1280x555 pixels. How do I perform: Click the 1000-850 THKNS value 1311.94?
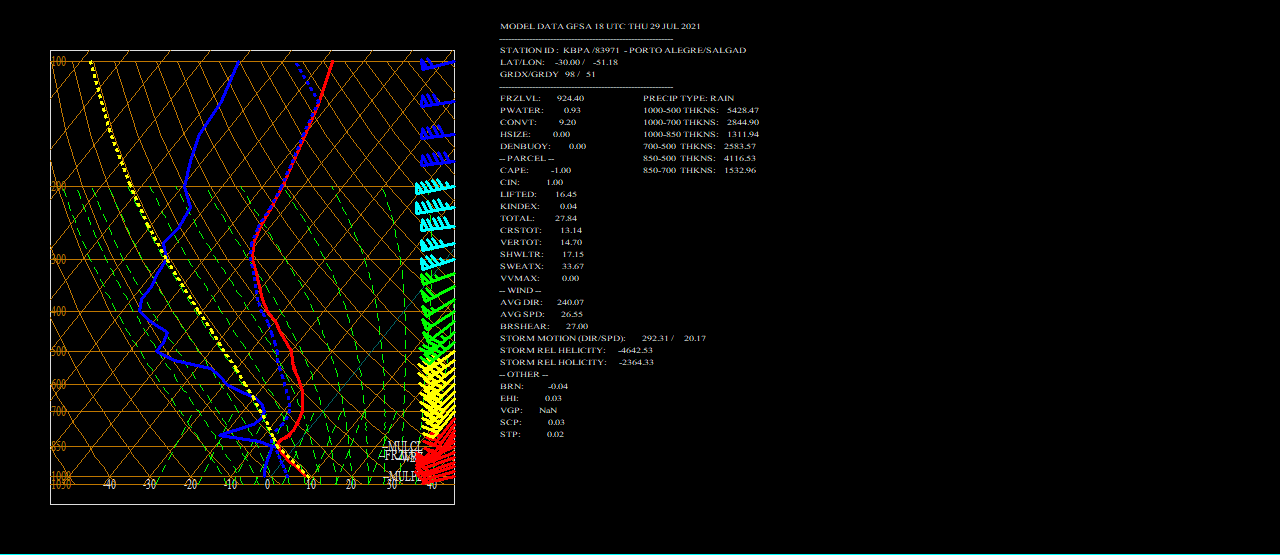point(743,134)
